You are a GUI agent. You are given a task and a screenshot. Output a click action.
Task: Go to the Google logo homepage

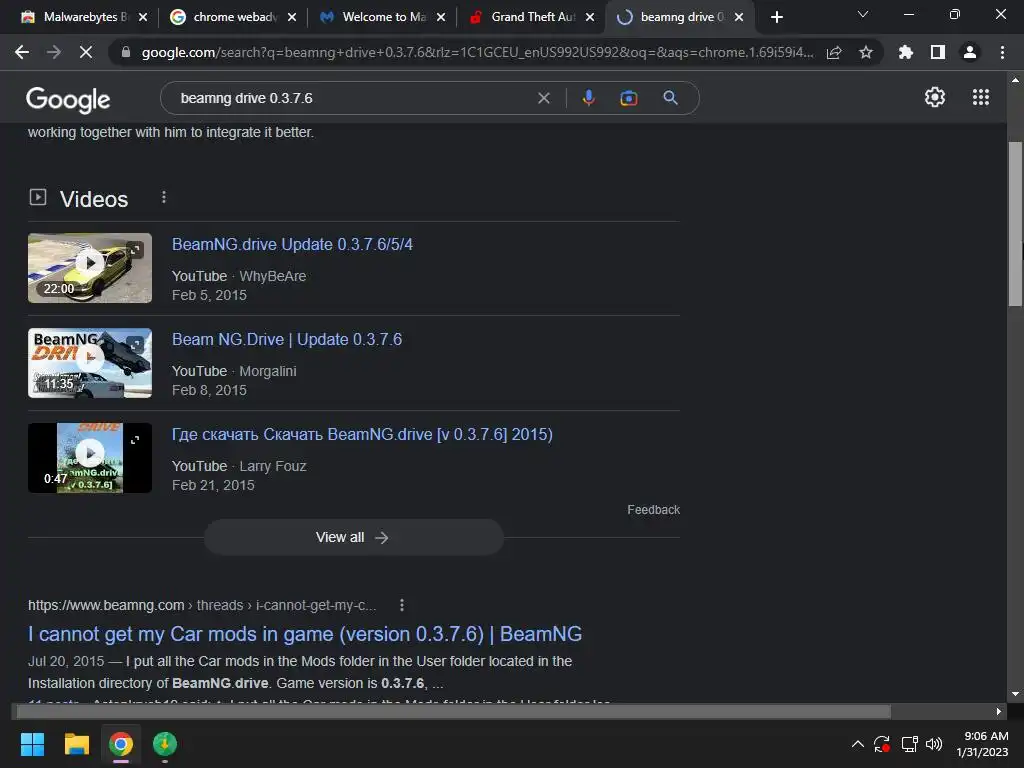click(x=68, y=99)
